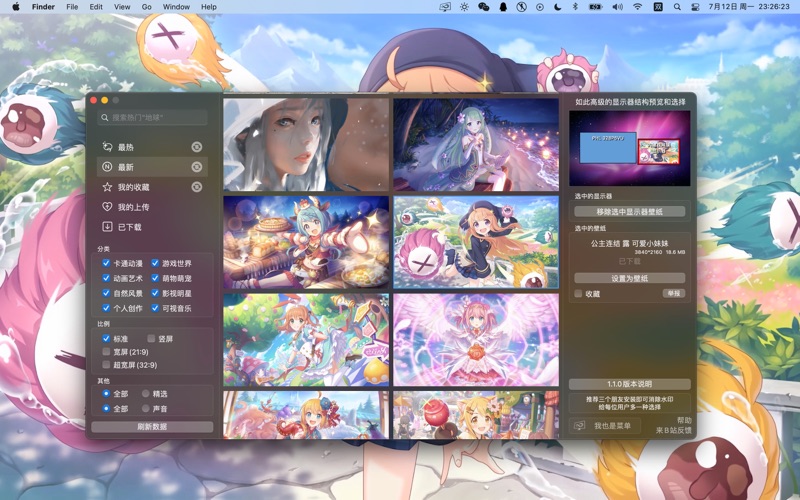This screenshot has width=800, height=500.
Task: Select the 精选 radio button
Action: point(146,393)
